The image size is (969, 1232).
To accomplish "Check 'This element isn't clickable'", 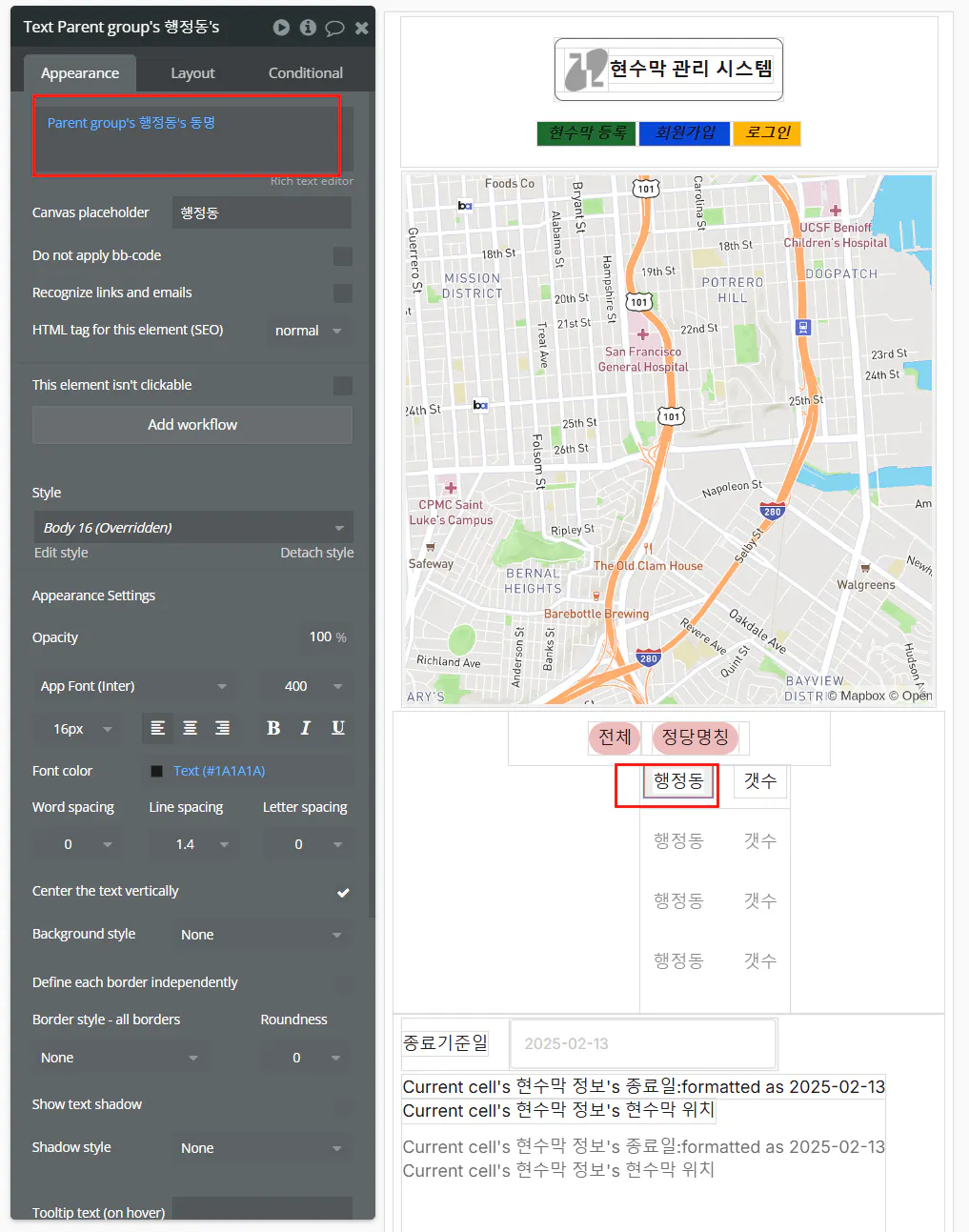I will pos(343,385).
